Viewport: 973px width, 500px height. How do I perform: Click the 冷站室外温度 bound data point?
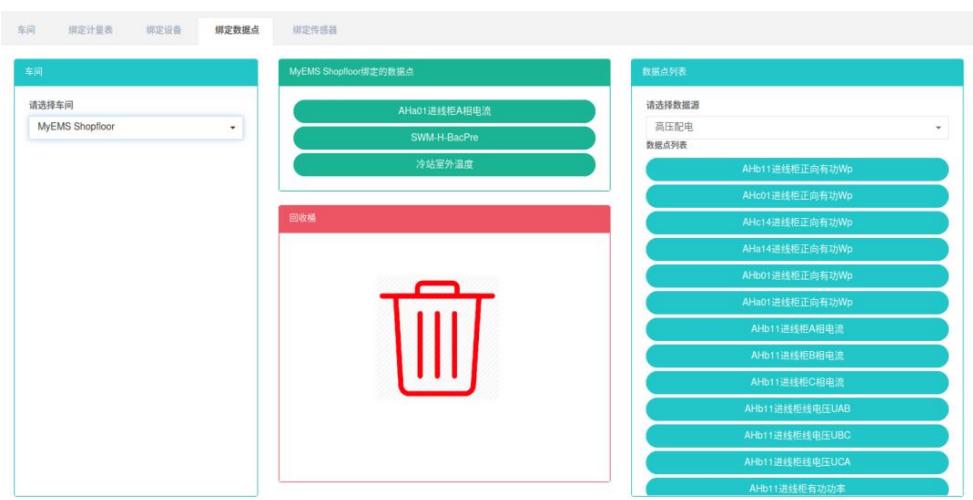pos(444,165)
